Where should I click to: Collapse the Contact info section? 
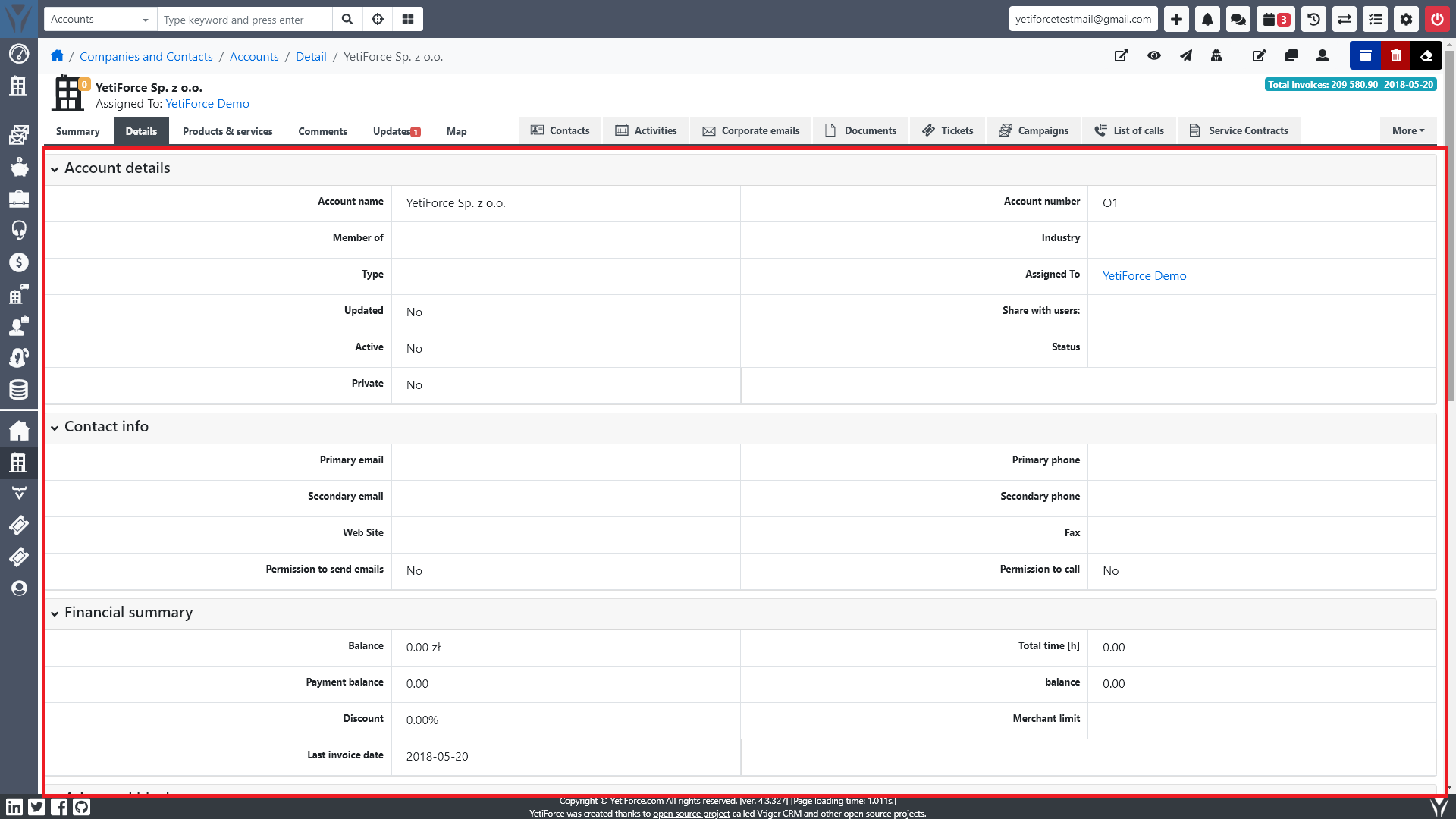pos(55,428)
